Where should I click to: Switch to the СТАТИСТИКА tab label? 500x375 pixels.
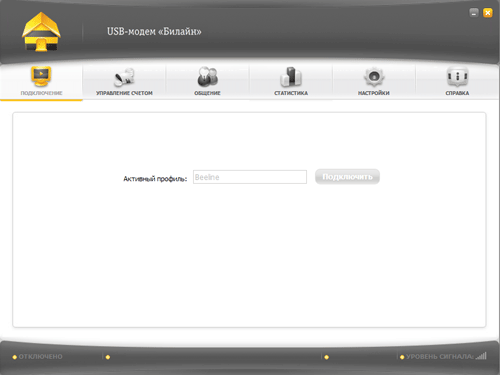click(x=291, y=93)
